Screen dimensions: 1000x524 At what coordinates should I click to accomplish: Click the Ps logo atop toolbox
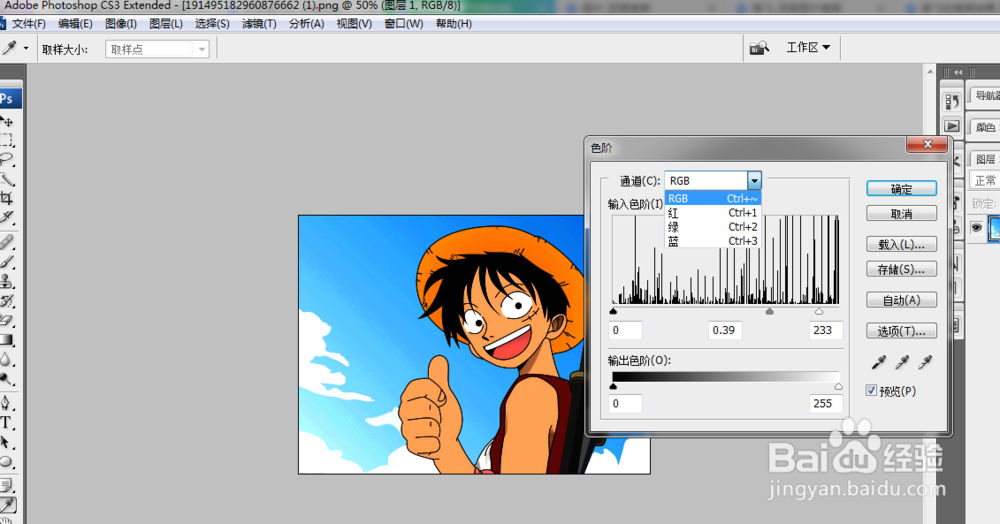[x=8, y=99]
